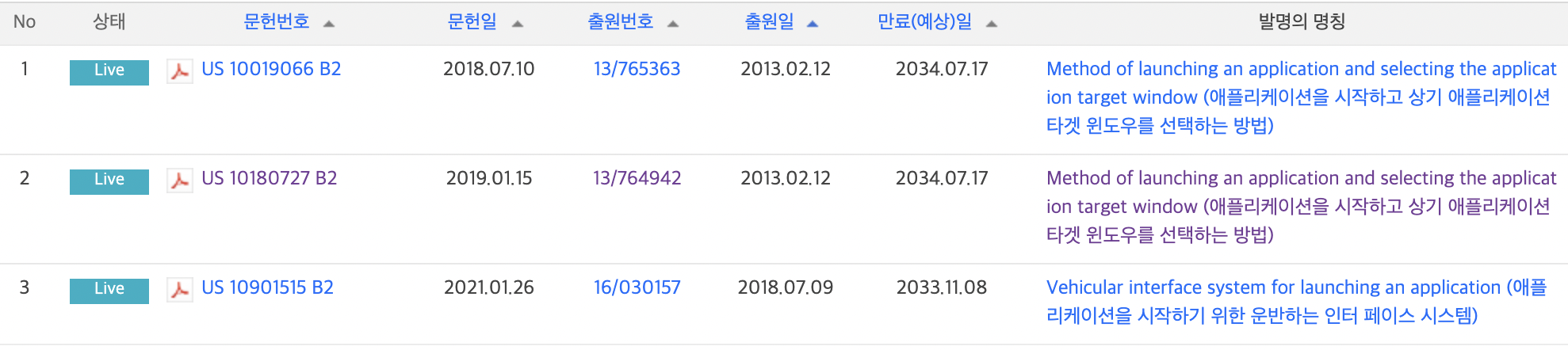Open application number 13/764942
Image resolution: width=1568 pixels, height=350 pixels.
(x=637, y=178)
